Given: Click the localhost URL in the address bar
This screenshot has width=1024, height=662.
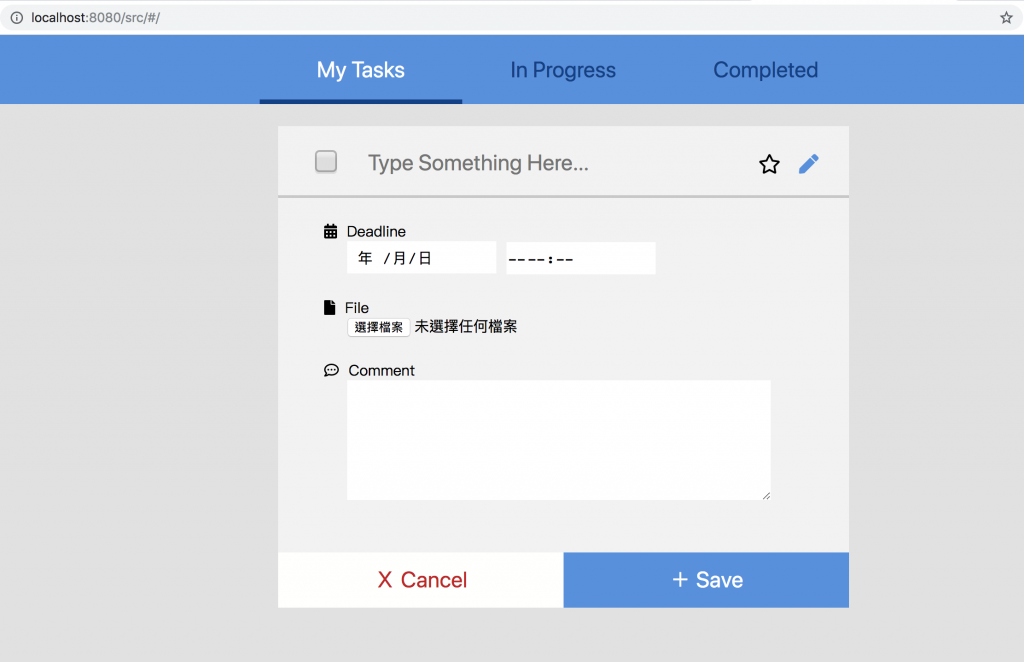Looking at the screenshot, I should point(95,18).
